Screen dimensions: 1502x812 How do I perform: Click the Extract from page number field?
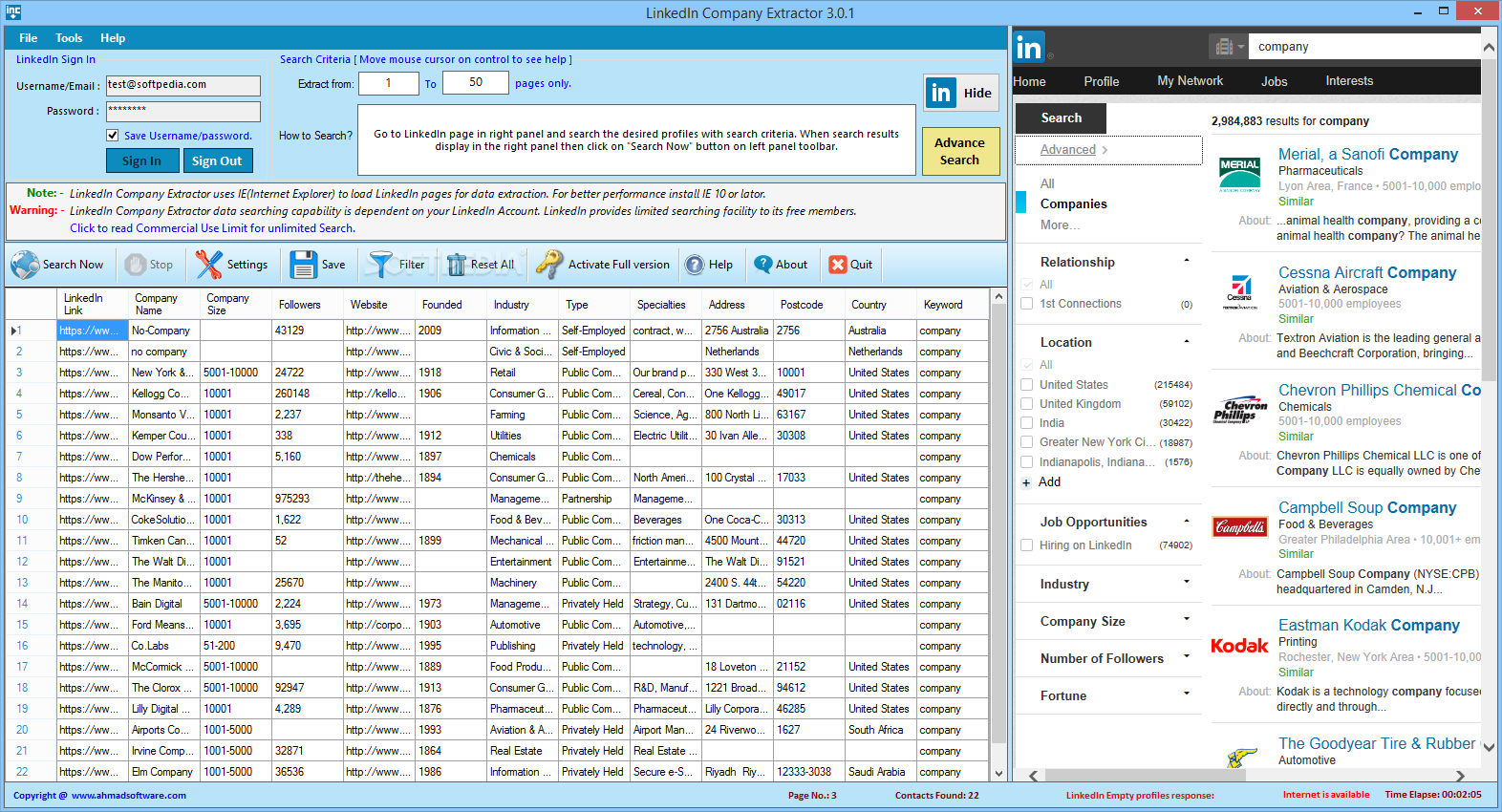pos(387,84)
